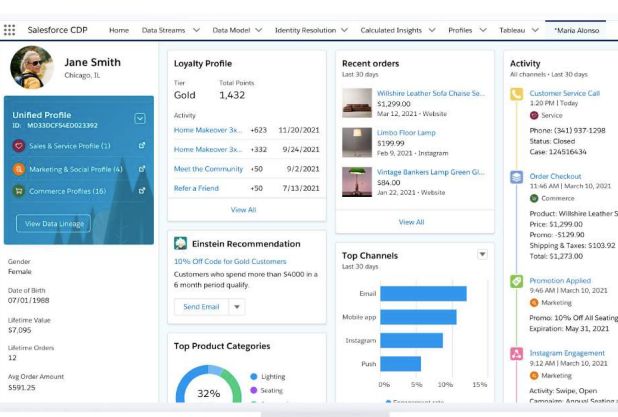This screenshot has width=618, height=417.
Task: Open Commerce Profiles external link icon
Action: point(142,191)
